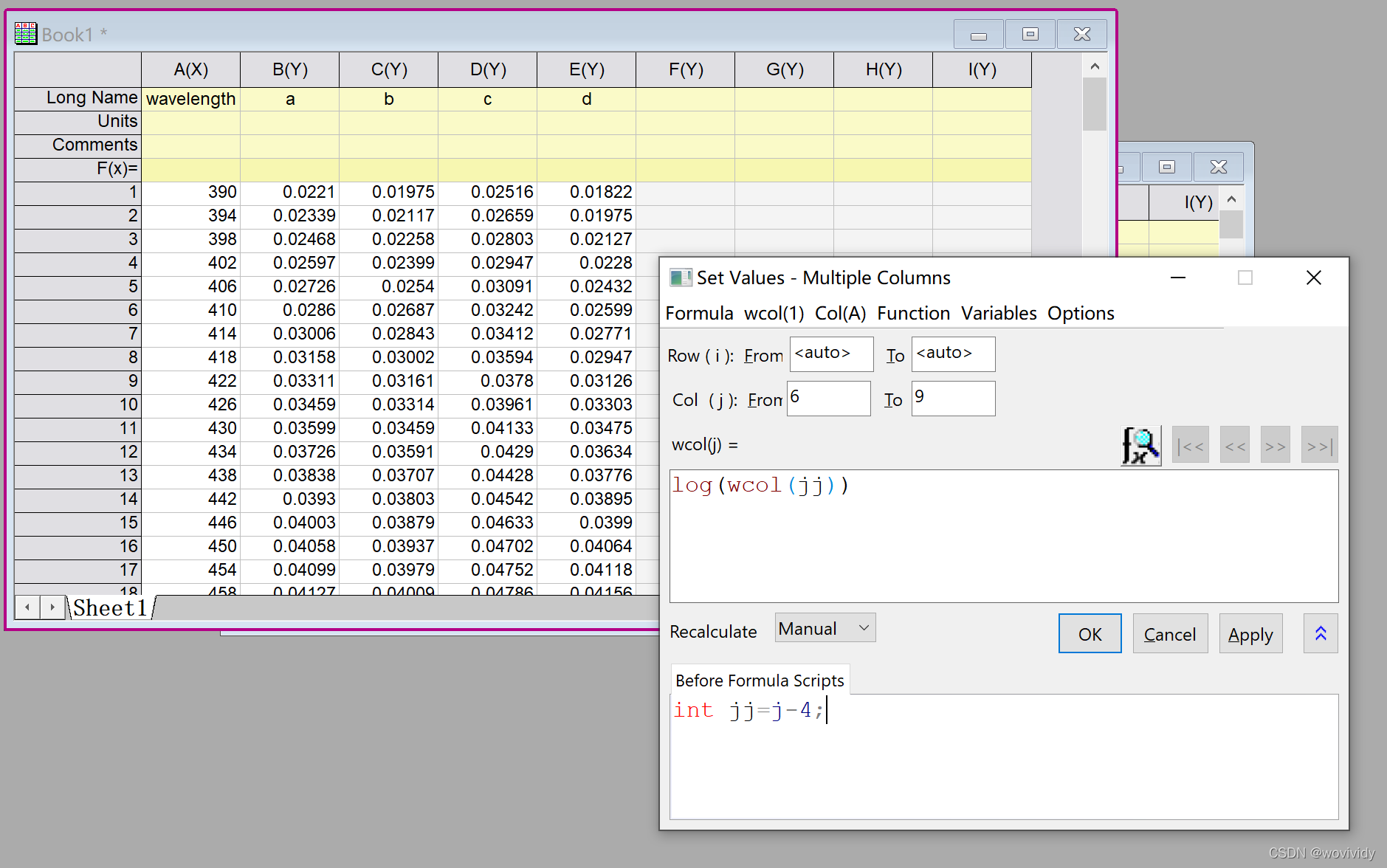Select the Sheet1 worksheet tab
The width and height of the screenshot is (1387, 868).
(110, 607)
